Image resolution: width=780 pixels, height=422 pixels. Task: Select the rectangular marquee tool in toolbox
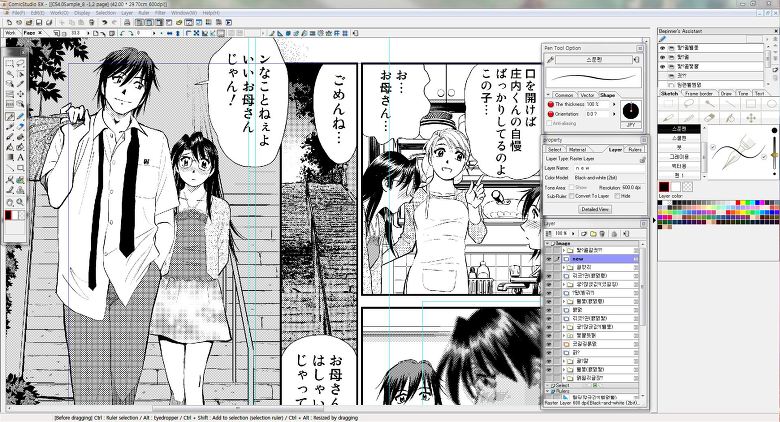coord(10,64)
